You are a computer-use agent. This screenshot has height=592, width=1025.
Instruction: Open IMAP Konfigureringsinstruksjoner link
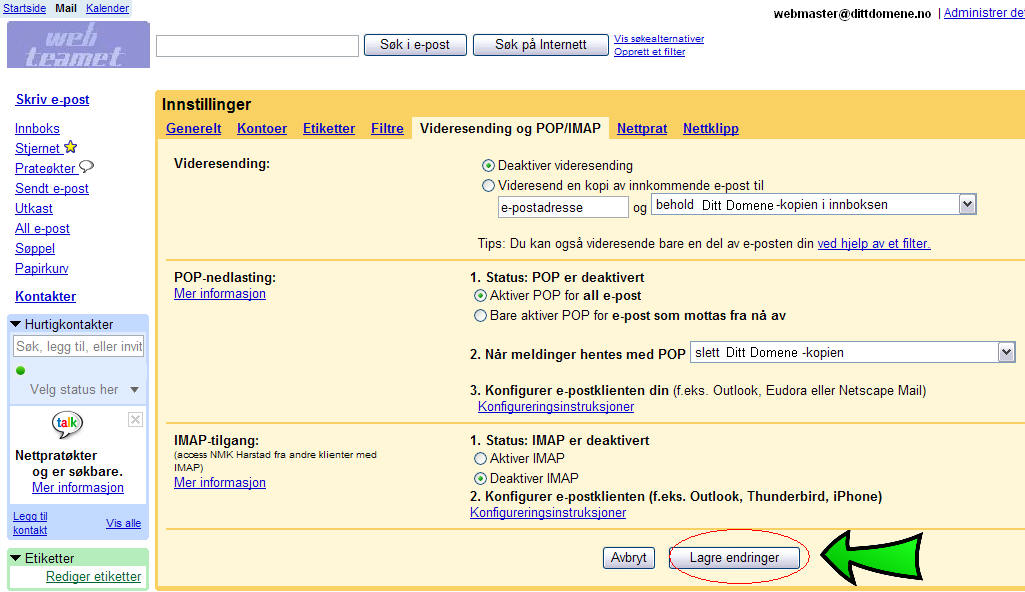click(x=548, y=513)
